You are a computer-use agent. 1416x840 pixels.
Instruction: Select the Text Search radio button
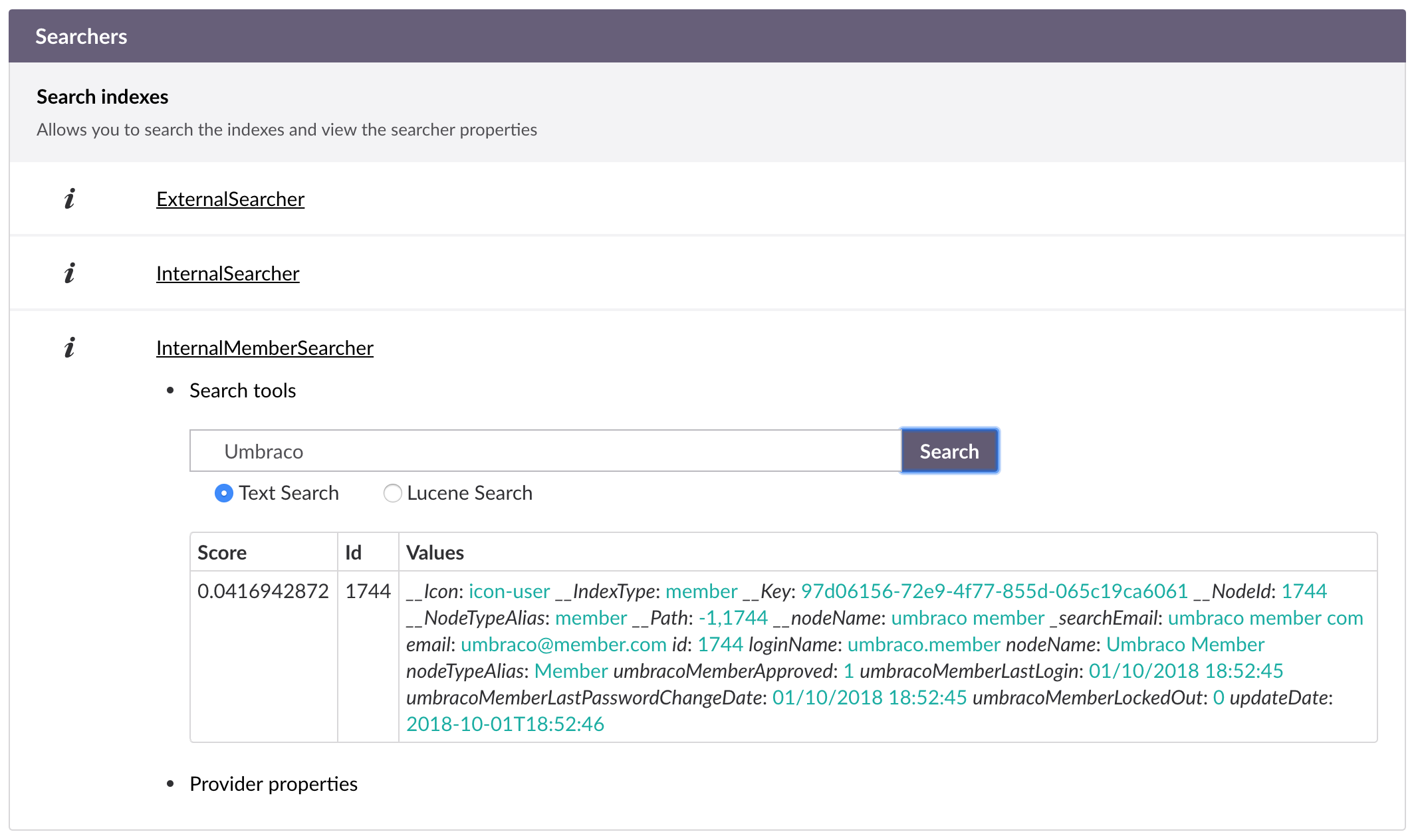[x=224, y=493]
